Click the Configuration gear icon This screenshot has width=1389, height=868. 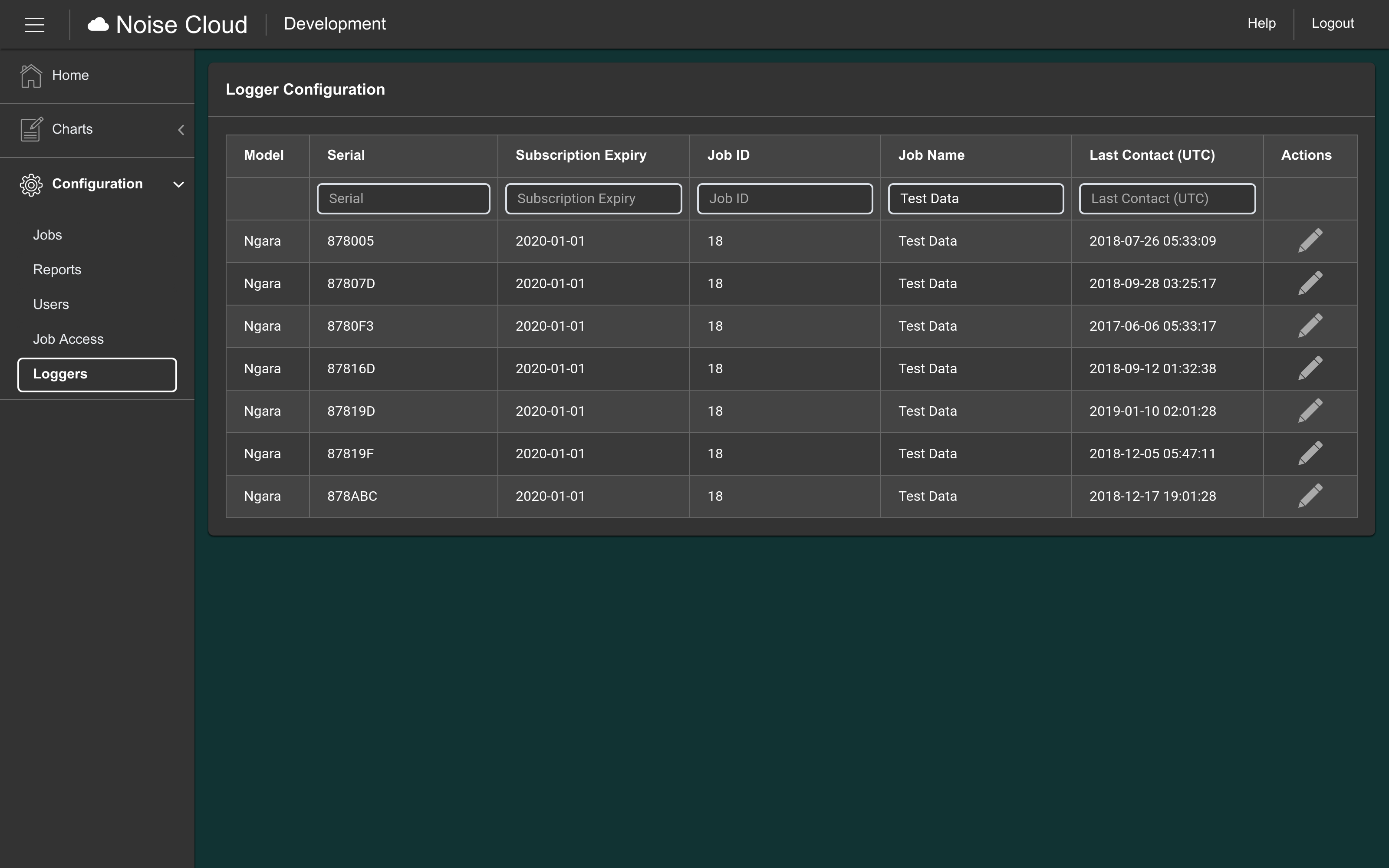[31, 184]
